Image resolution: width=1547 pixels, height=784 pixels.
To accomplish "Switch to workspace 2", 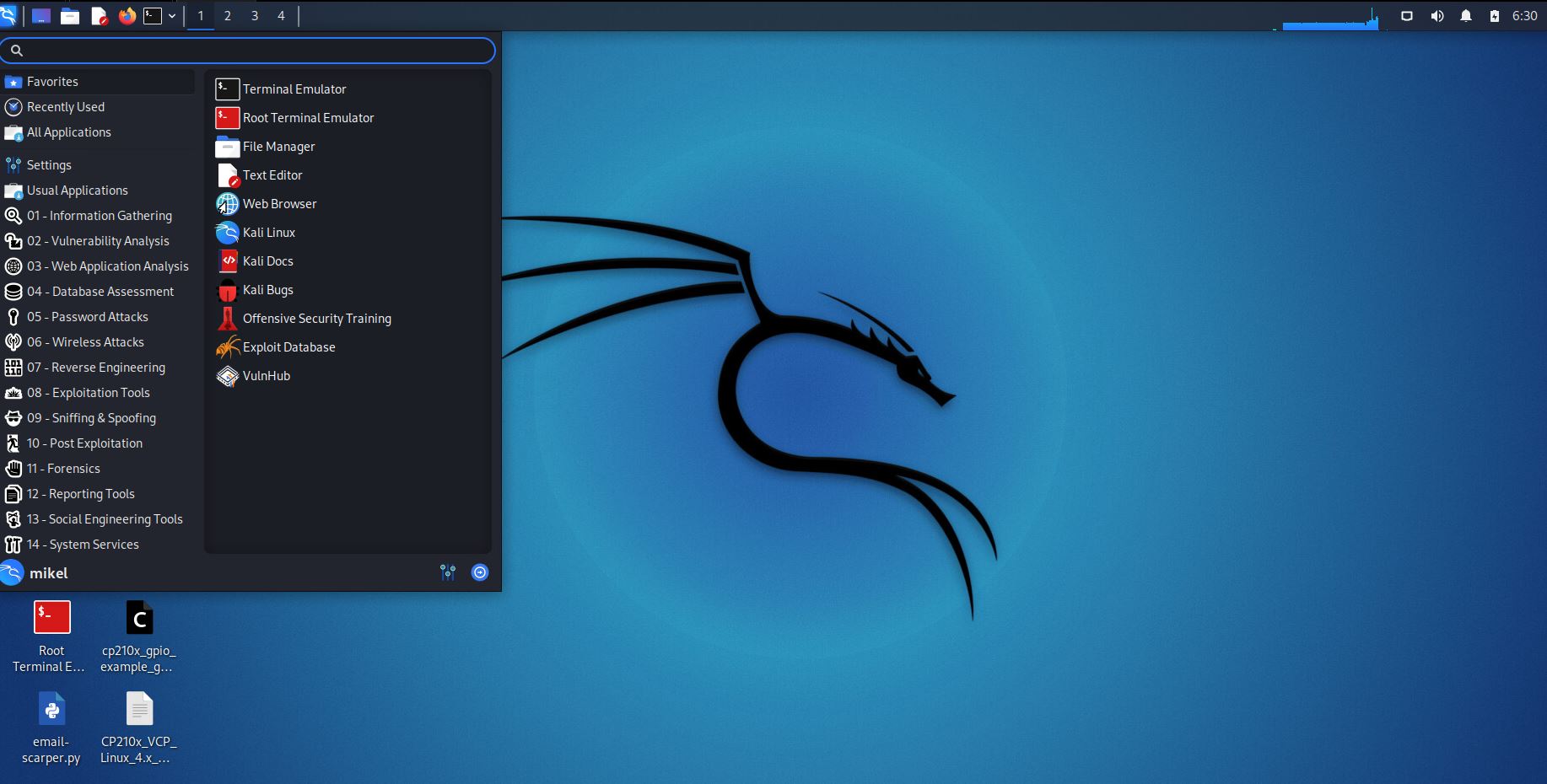I will [228, 16].
